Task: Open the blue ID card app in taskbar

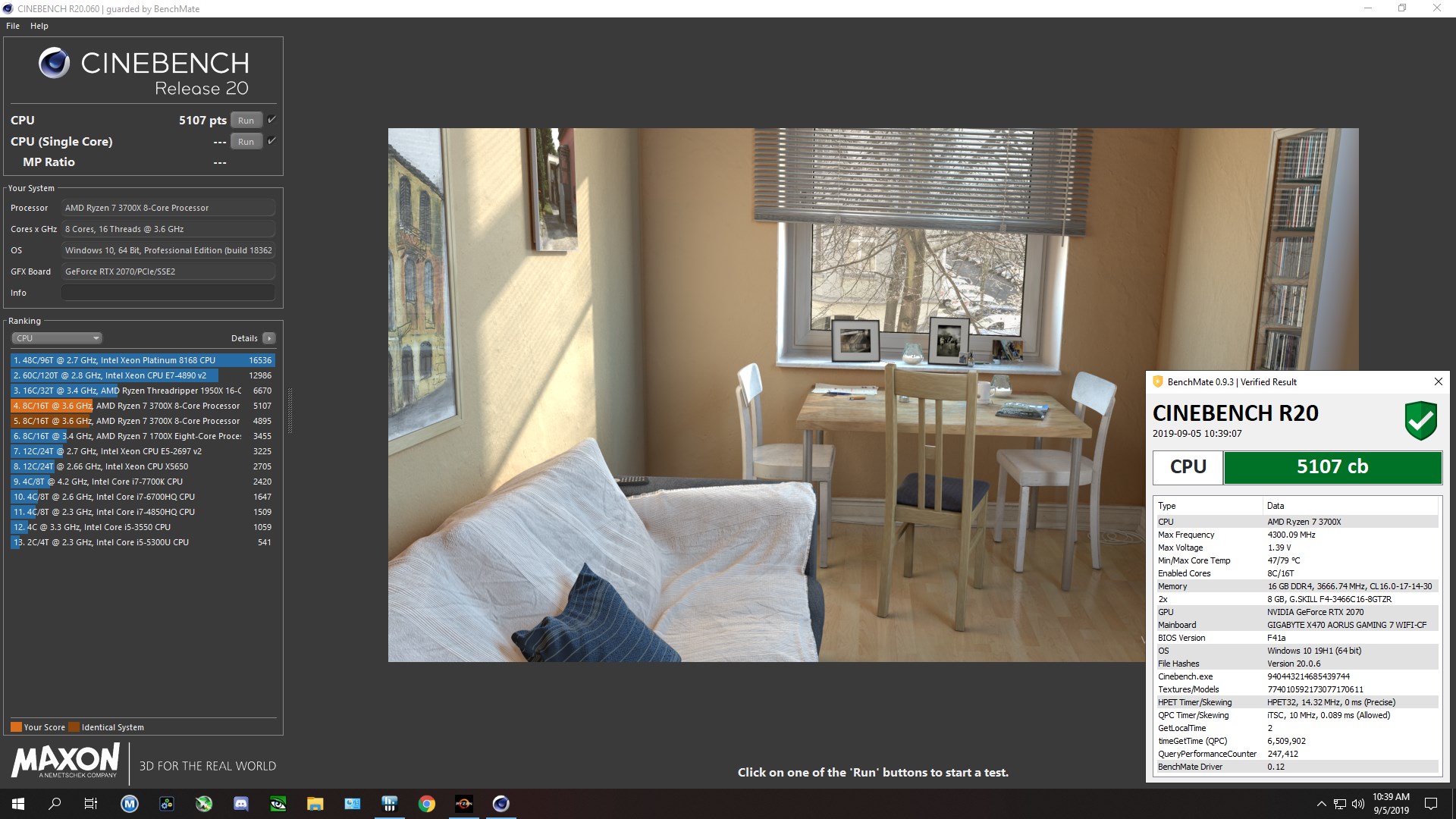Action: pos(353,804)
